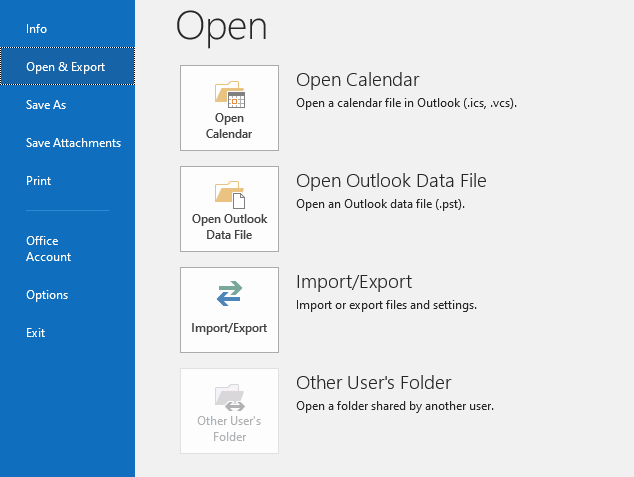Click the 'Other User's Folder' heading
Viewport: 634px width, 477px height.
pyautogui.click(x=374, y=382)
